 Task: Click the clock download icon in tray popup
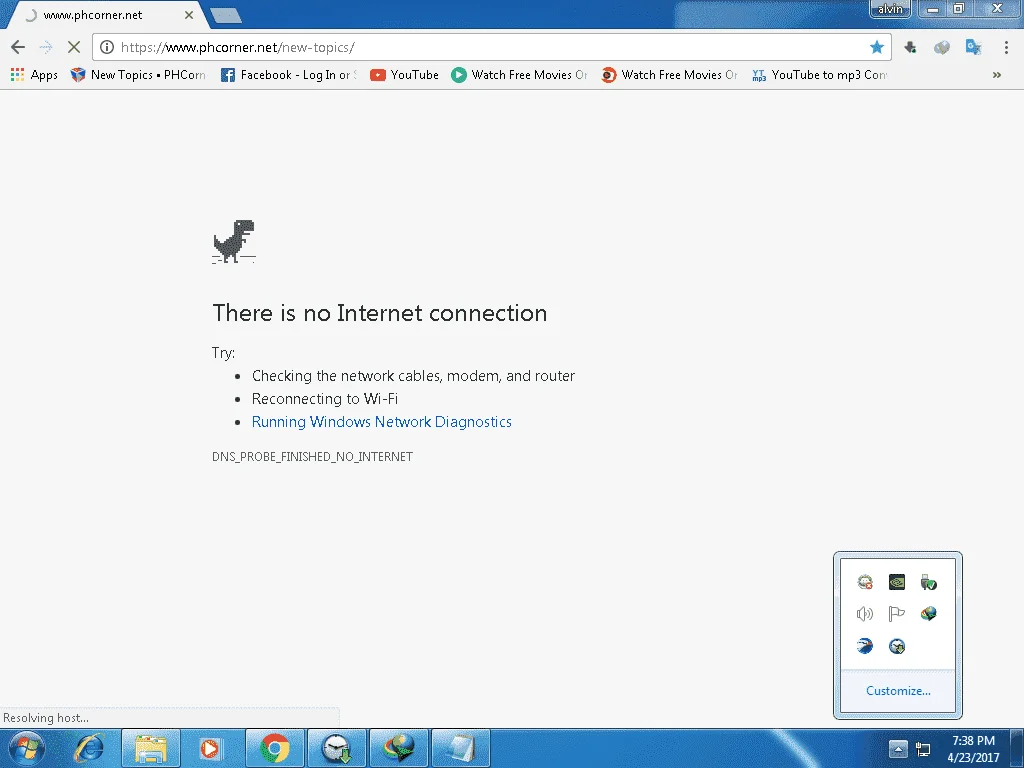click(x=897, y=646)
